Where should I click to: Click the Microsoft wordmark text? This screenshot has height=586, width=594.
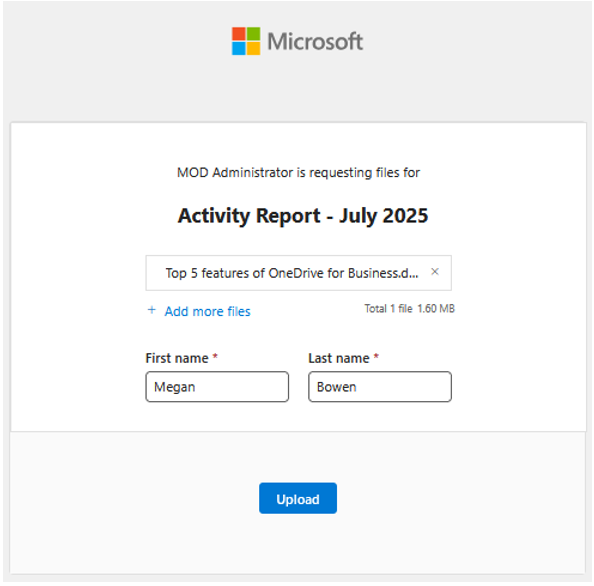315,41
